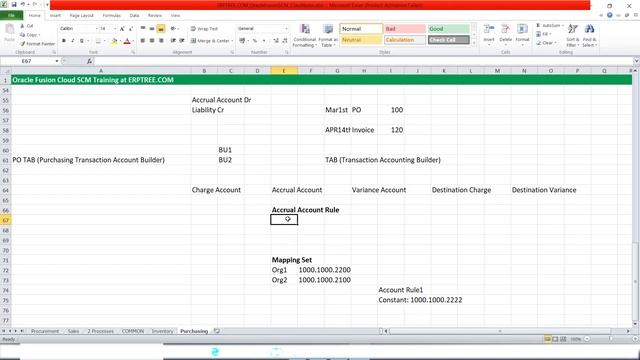
Task: Apply the Check Cell style
Action: click(448, 40)
